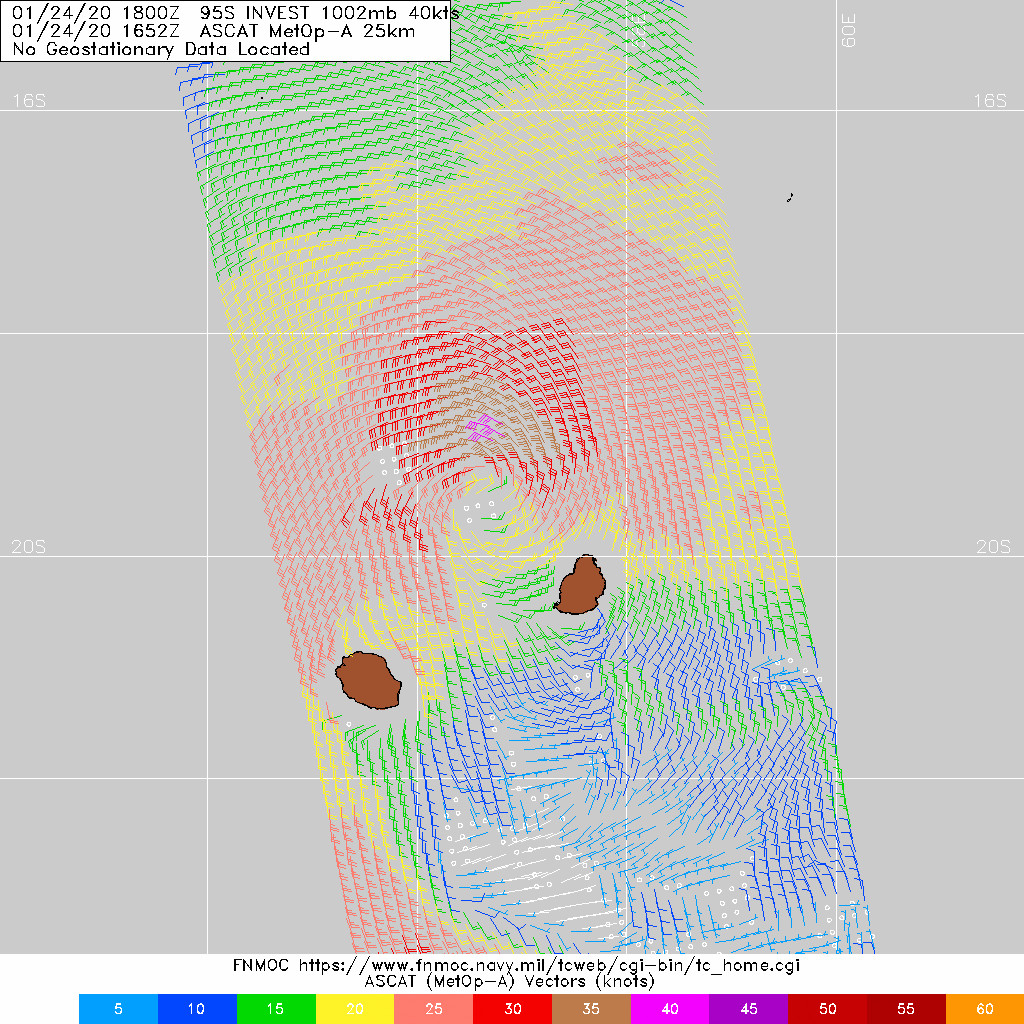
Task: Click the Réunion island shape
Action: click(x=367, y=680)
